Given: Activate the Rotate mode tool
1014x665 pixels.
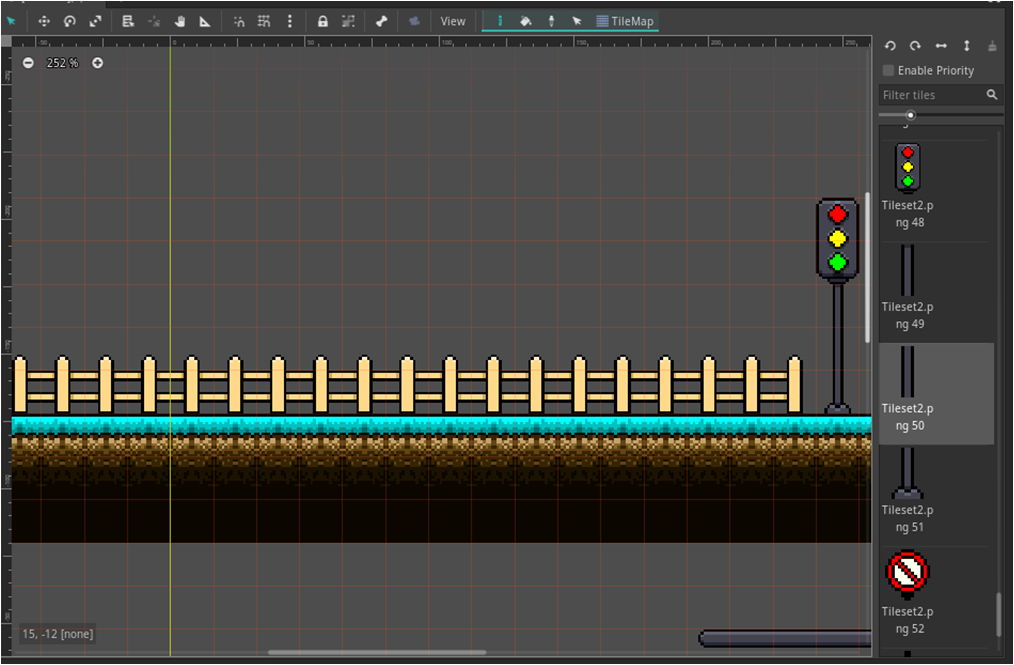Looking at the screenshot, I should (x=70, y=21).
